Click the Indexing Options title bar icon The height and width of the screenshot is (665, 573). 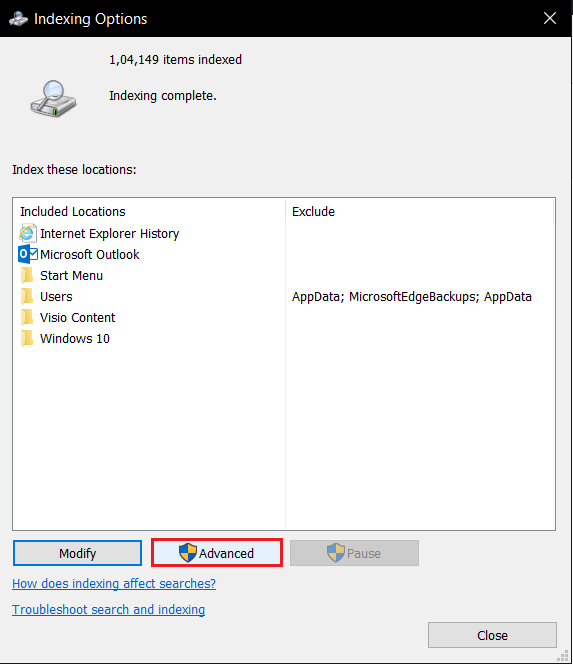pos(18,19)
